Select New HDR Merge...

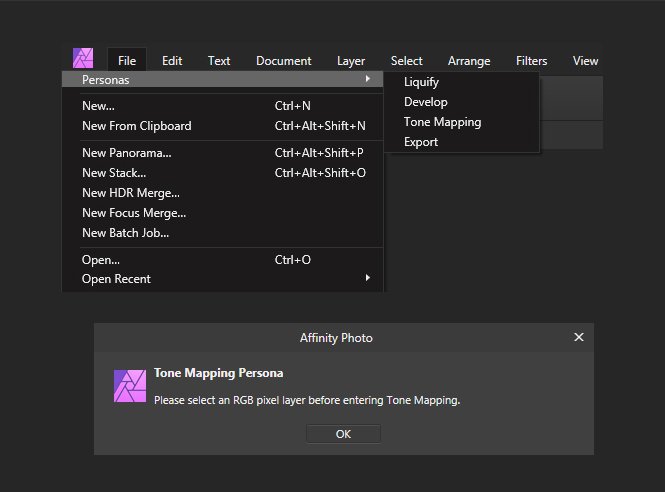(x=223, y=193)
